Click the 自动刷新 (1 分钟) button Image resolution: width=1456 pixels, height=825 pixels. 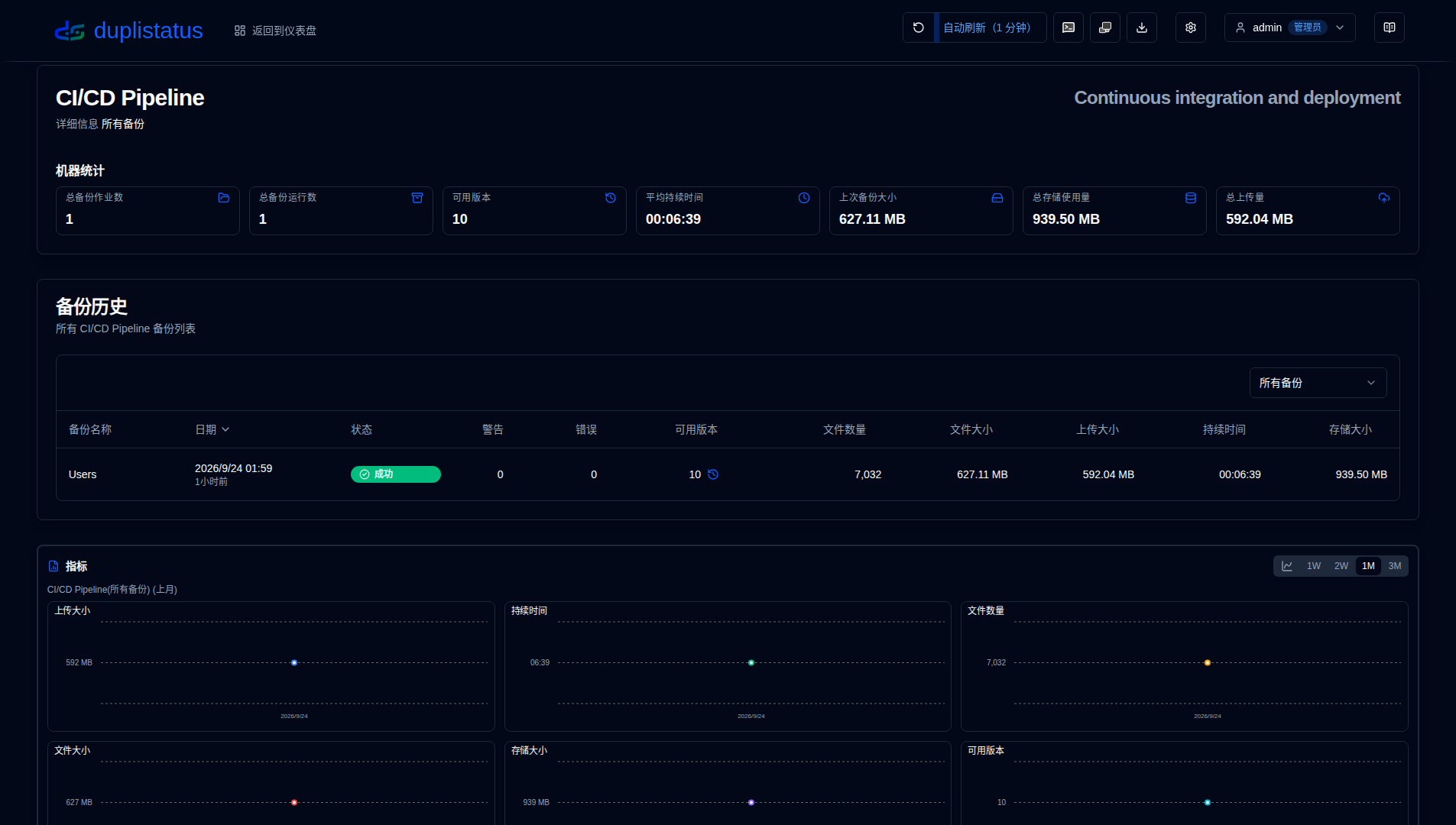click(991, 27)
